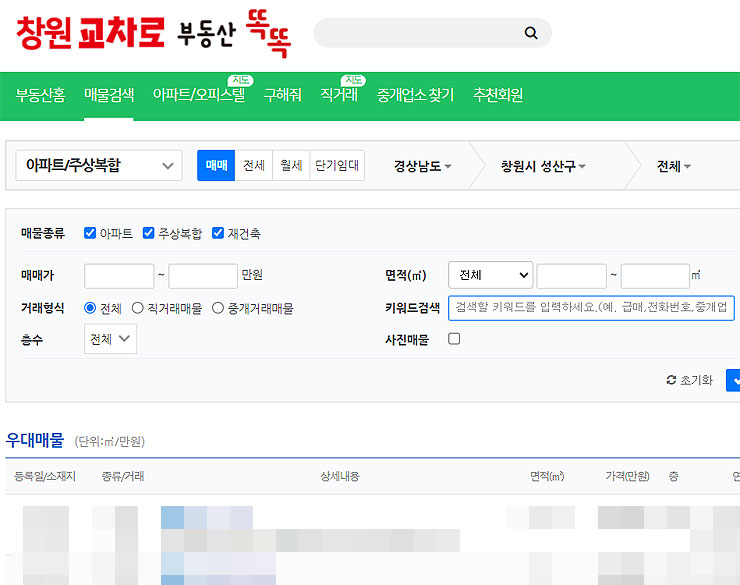Open the 면적 전체 dropdown
Image resolution: width=740 pixels, height=585 pixels.
click(x=490, y=275)
